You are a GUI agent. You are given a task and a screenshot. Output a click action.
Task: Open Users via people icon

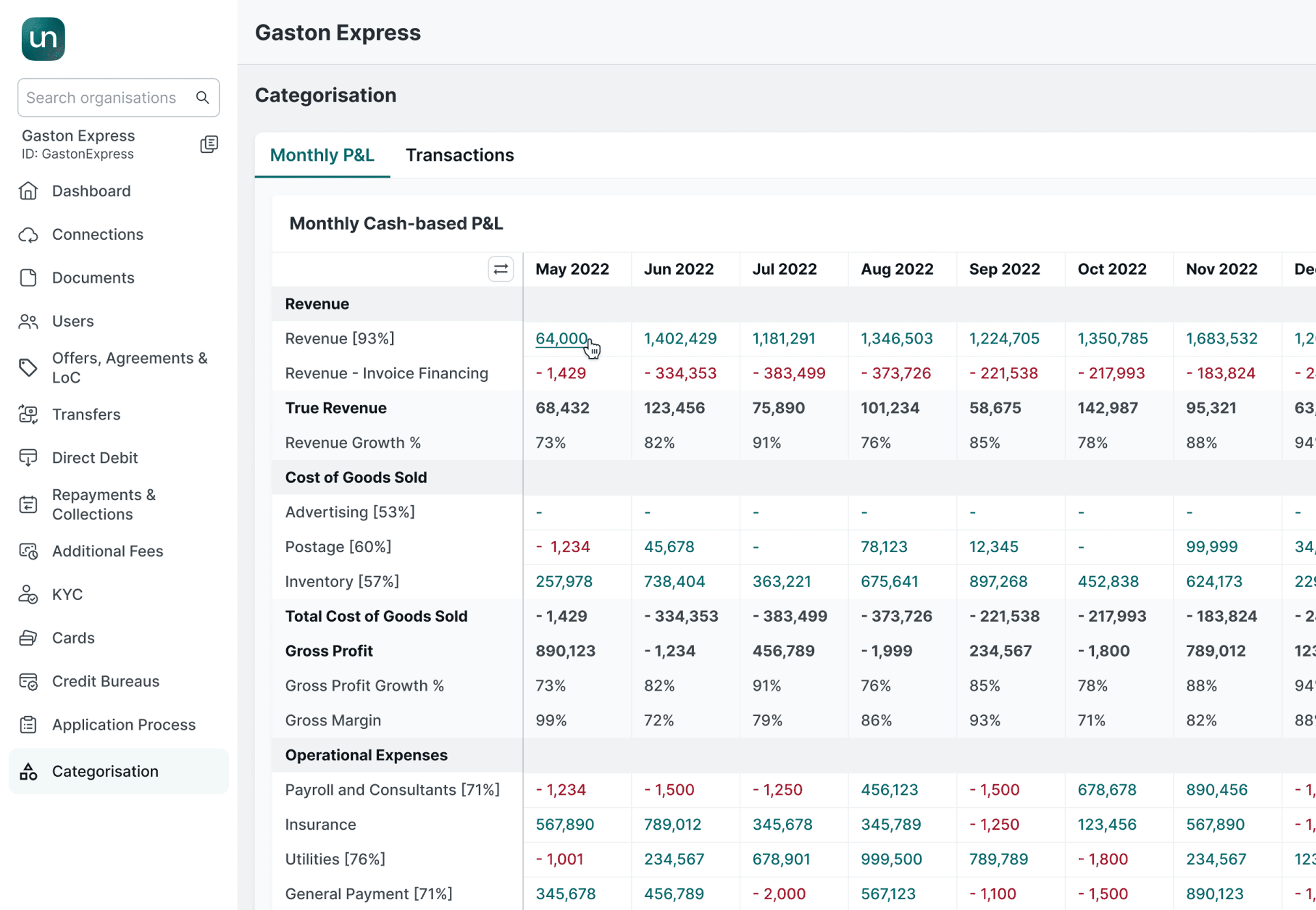coord(28,321)
